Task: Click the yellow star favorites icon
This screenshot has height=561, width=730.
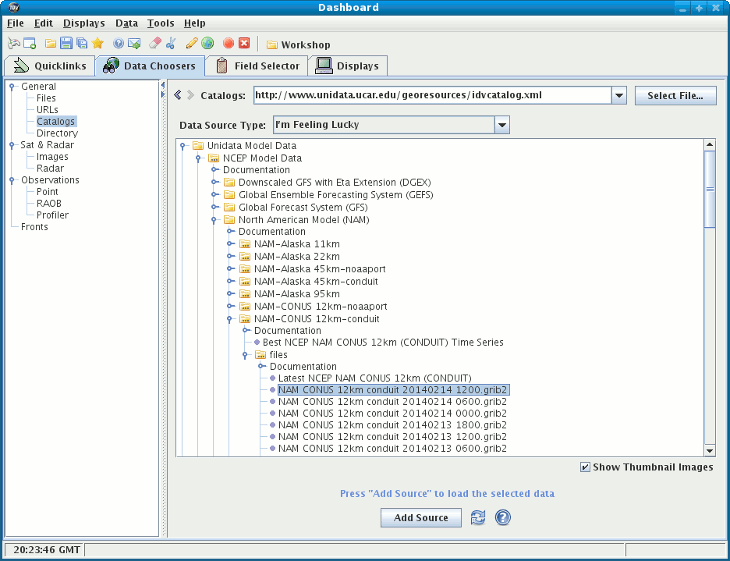Action: (x=98, y=44)
